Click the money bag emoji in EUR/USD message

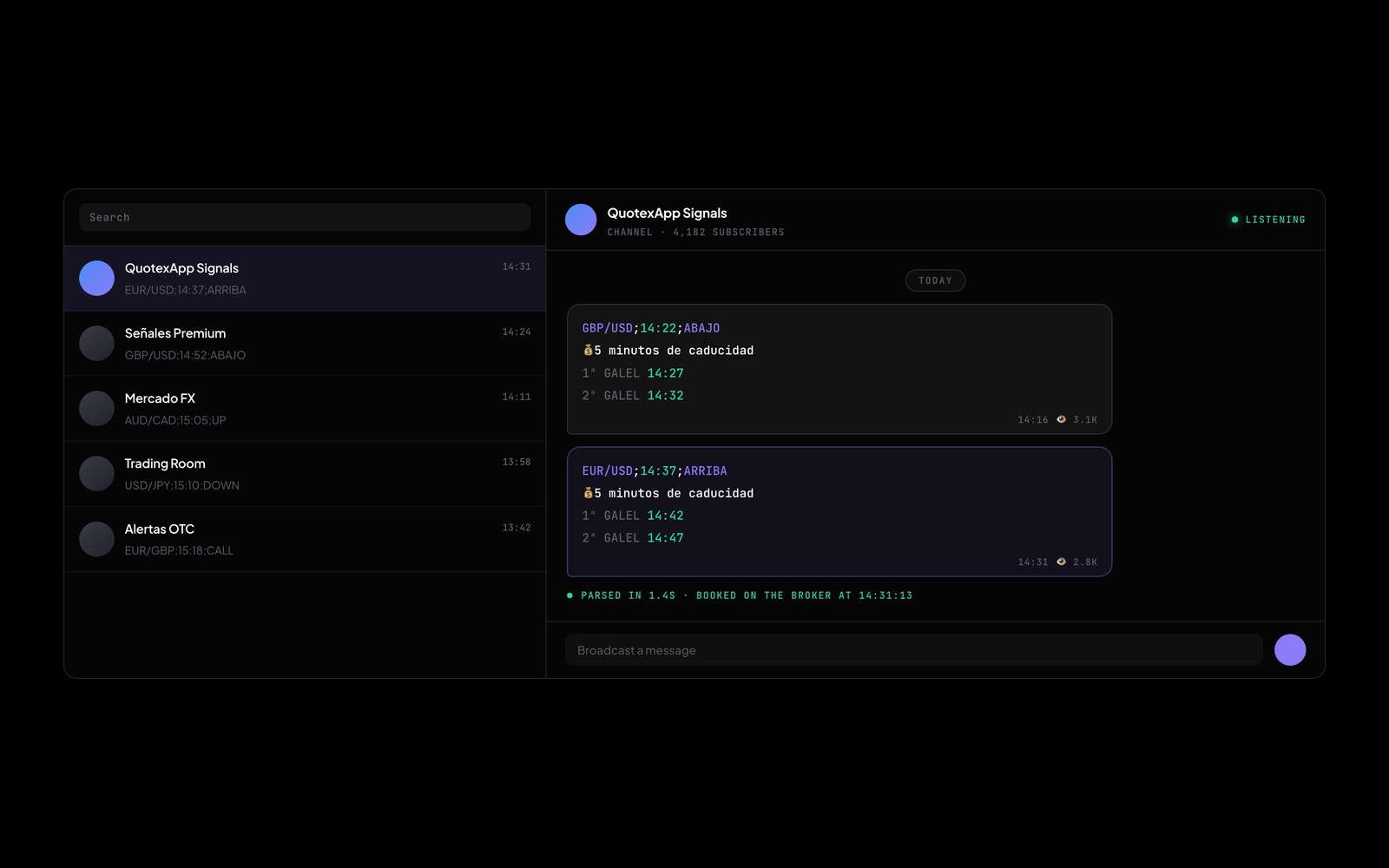588,493
